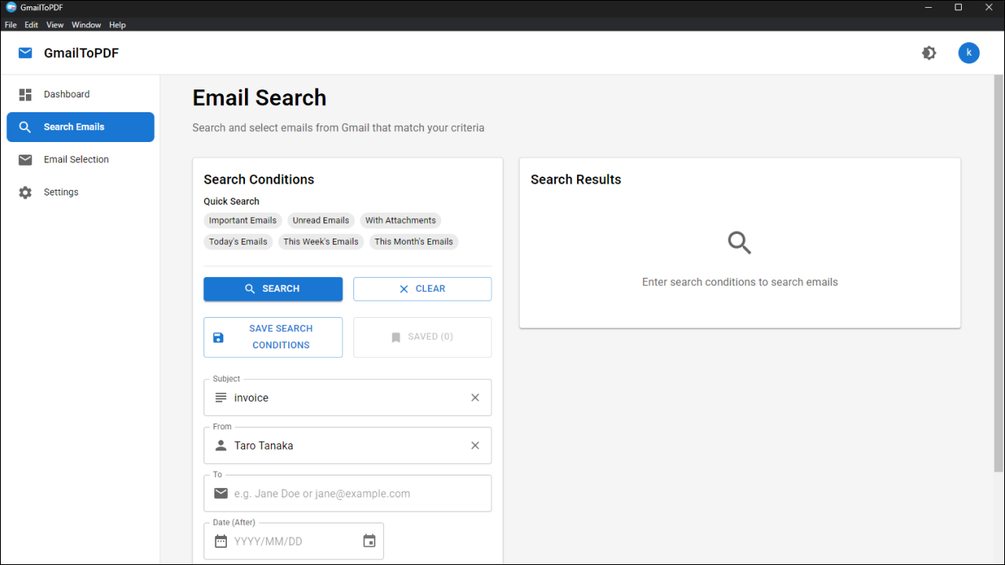This screenshot has height=565, width=1005.
Task: Open the File menu
Action: click(x=11, y=25)
